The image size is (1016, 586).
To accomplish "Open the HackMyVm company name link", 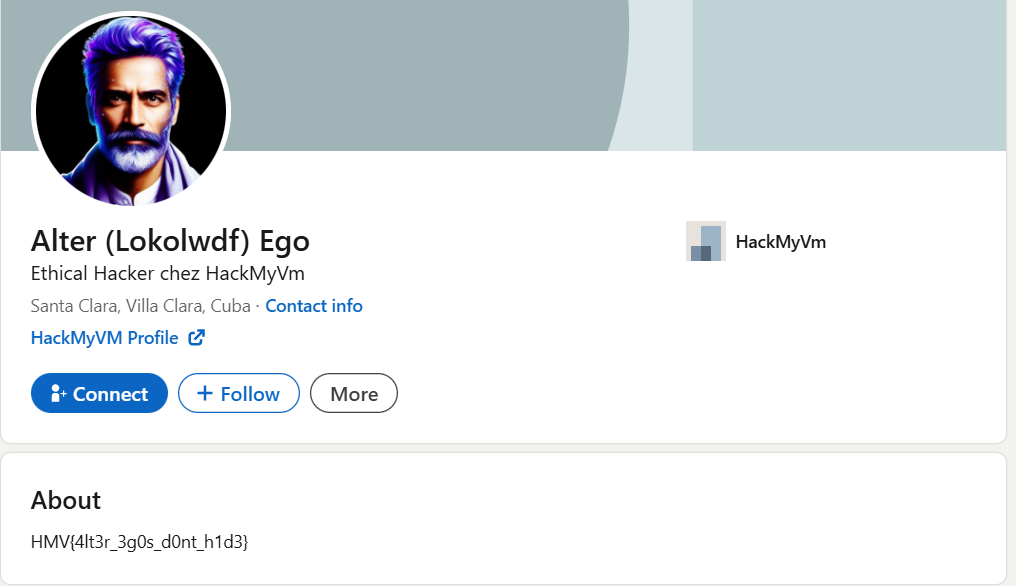I will 780,241.
